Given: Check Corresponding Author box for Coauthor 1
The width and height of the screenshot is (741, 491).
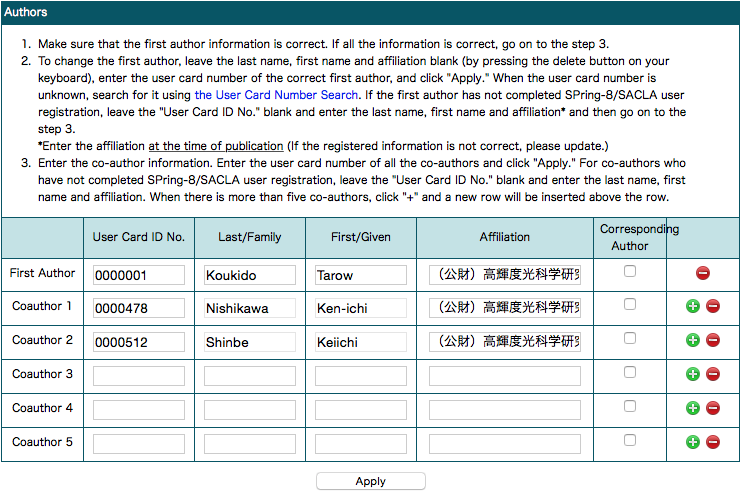Looking at the screenshot, I should [x=629, y=305].
